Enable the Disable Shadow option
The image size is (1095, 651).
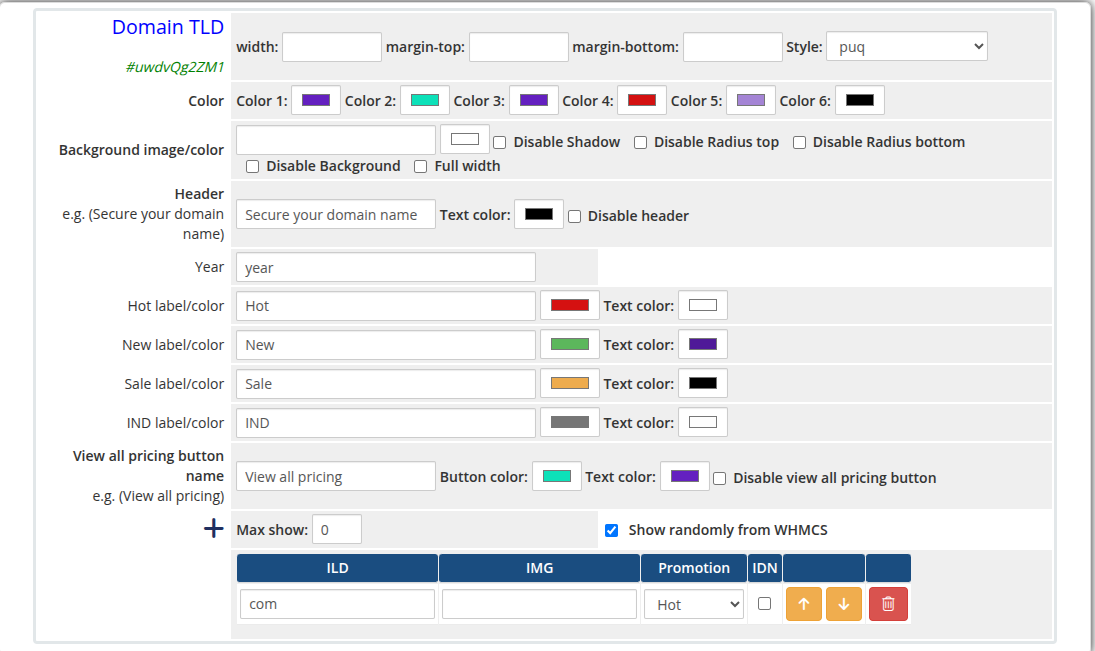tap(499, 142)
